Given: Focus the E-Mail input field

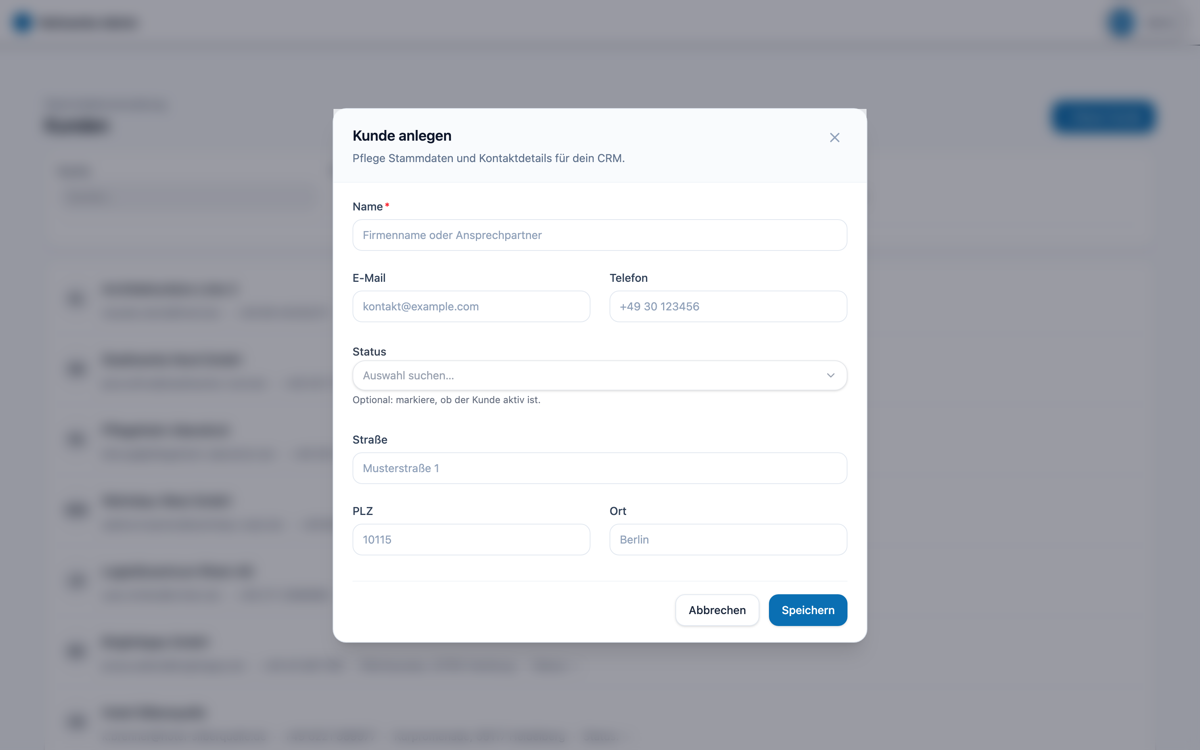Looking at the screenshot, I should [471, 306].
